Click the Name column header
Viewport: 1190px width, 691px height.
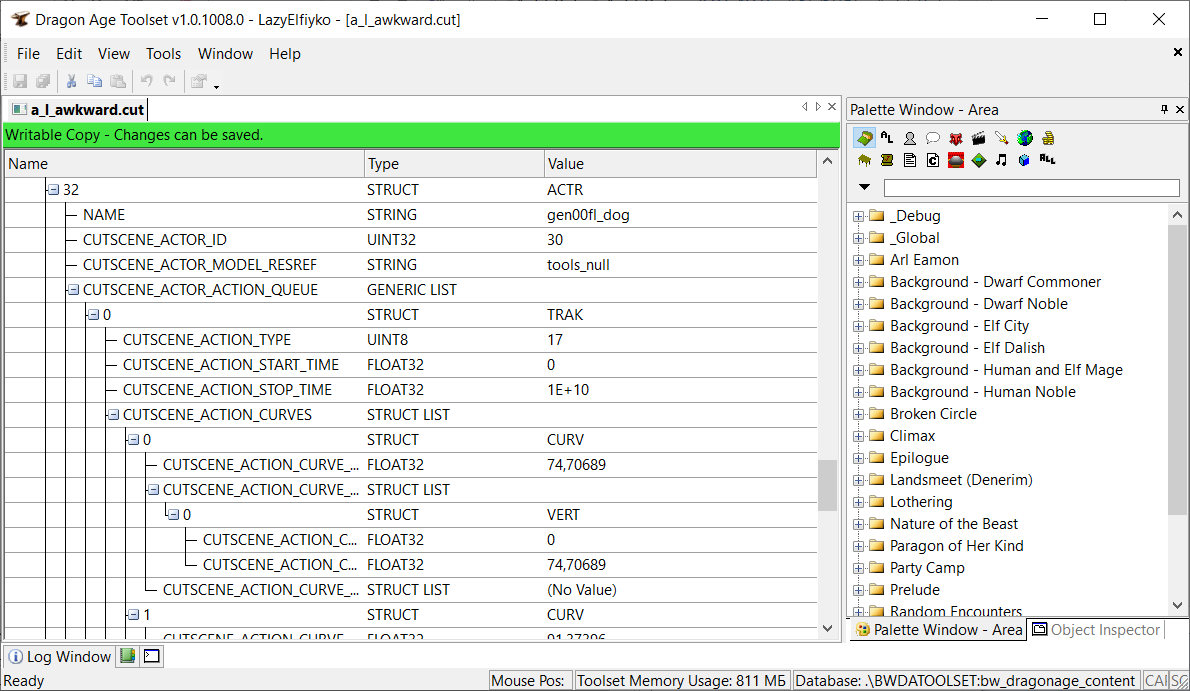[184, 164]
